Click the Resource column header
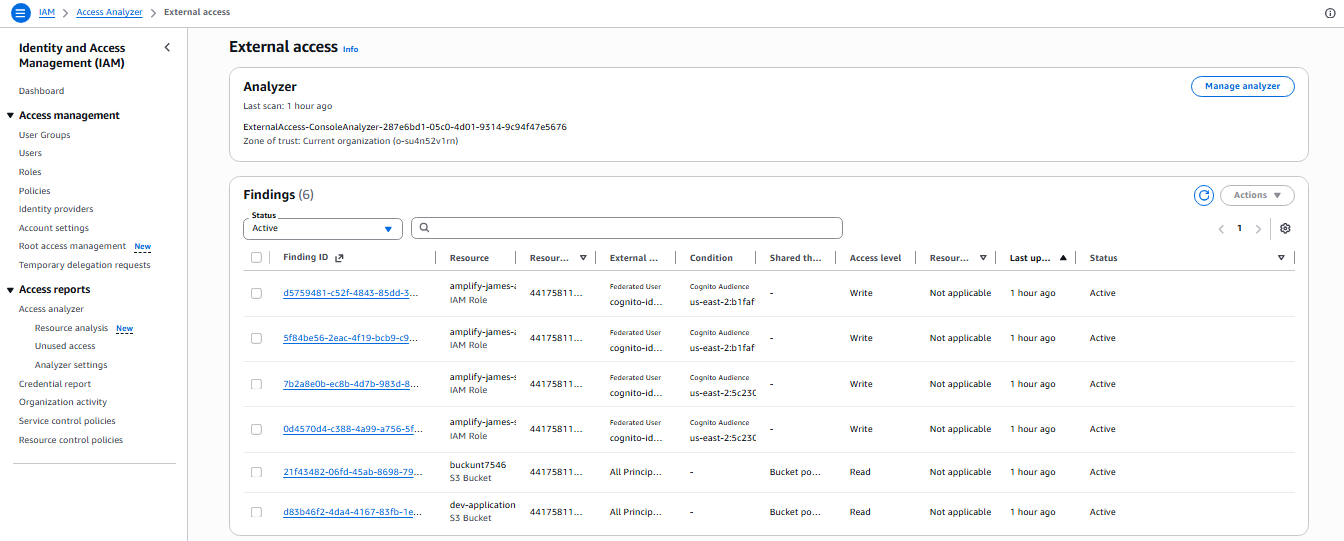Viewport: 1344px width, 541px height. coord(469,258)
